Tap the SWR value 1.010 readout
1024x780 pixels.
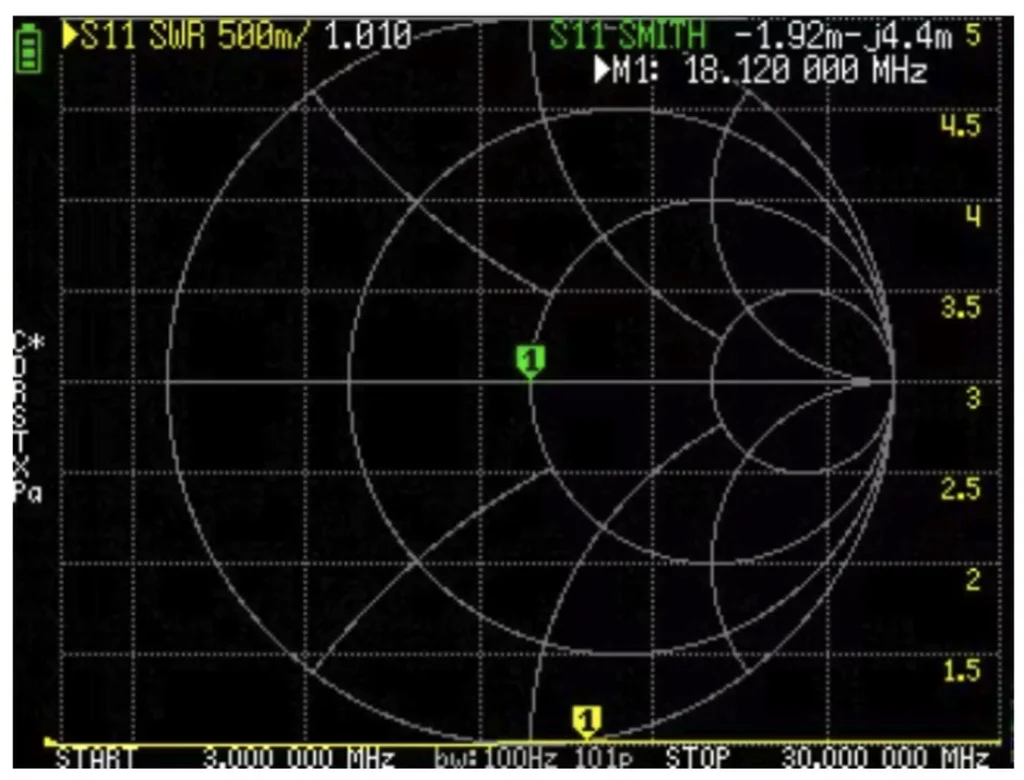368,36
